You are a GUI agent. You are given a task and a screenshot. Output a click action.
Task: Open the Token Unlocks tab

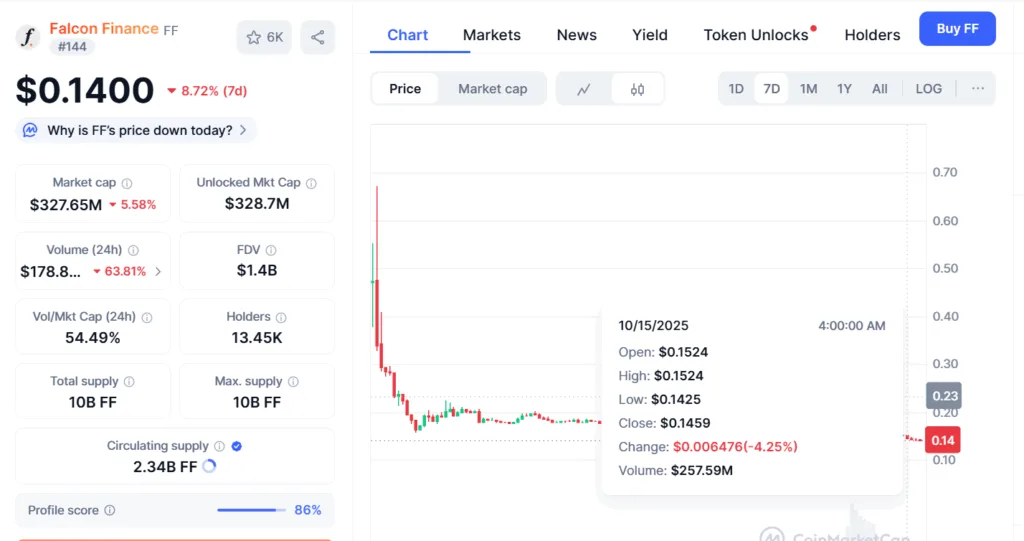click(x=756, y=35)
